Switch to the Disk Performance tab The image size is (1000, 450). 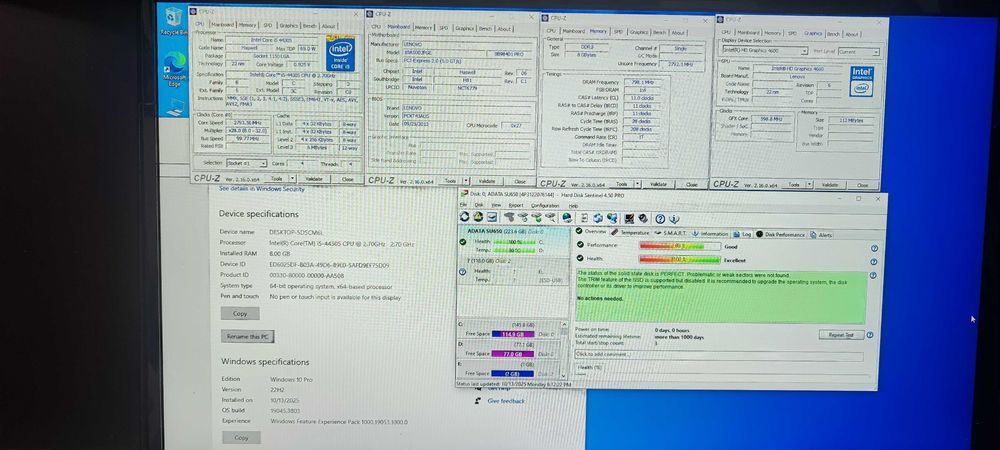coord(781,234)
